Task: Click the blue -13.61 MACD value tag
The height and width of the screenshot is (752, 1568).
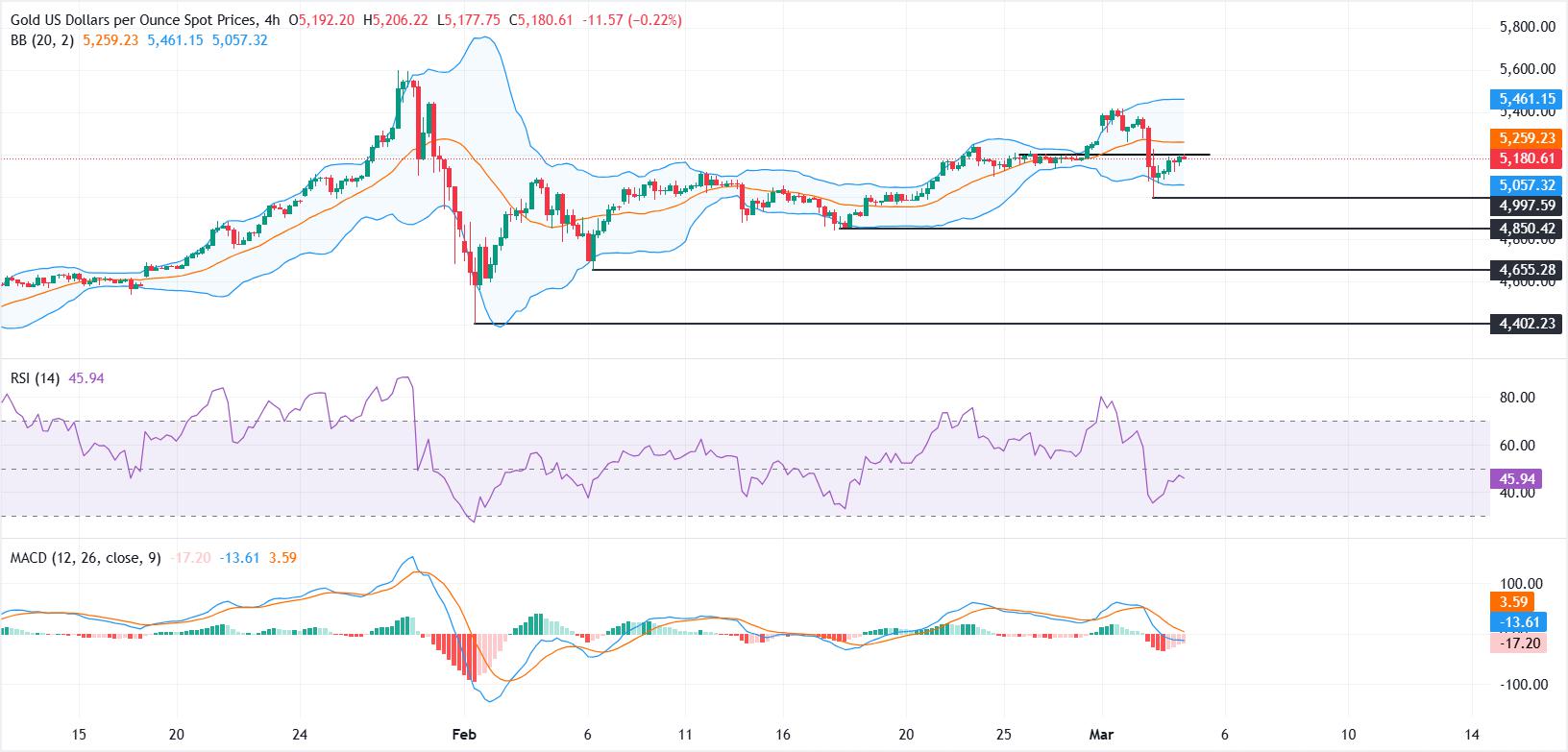Action: coord(1517,622)
